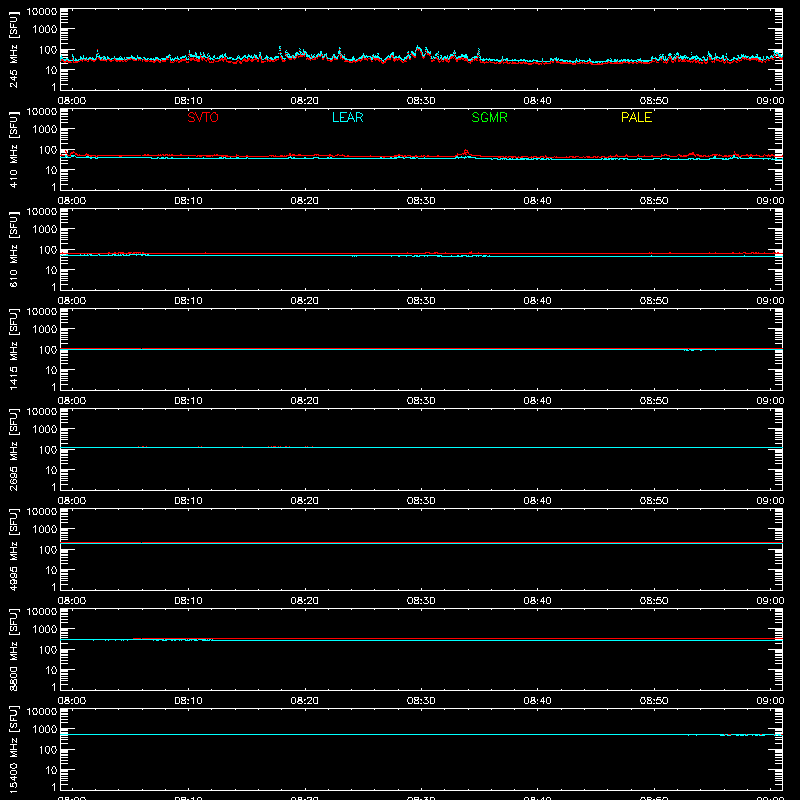Click the 09:00 tick under 8800 MHz plot
Screen dimensions: 800x800
pyautogui.click(x=770, y=701)
